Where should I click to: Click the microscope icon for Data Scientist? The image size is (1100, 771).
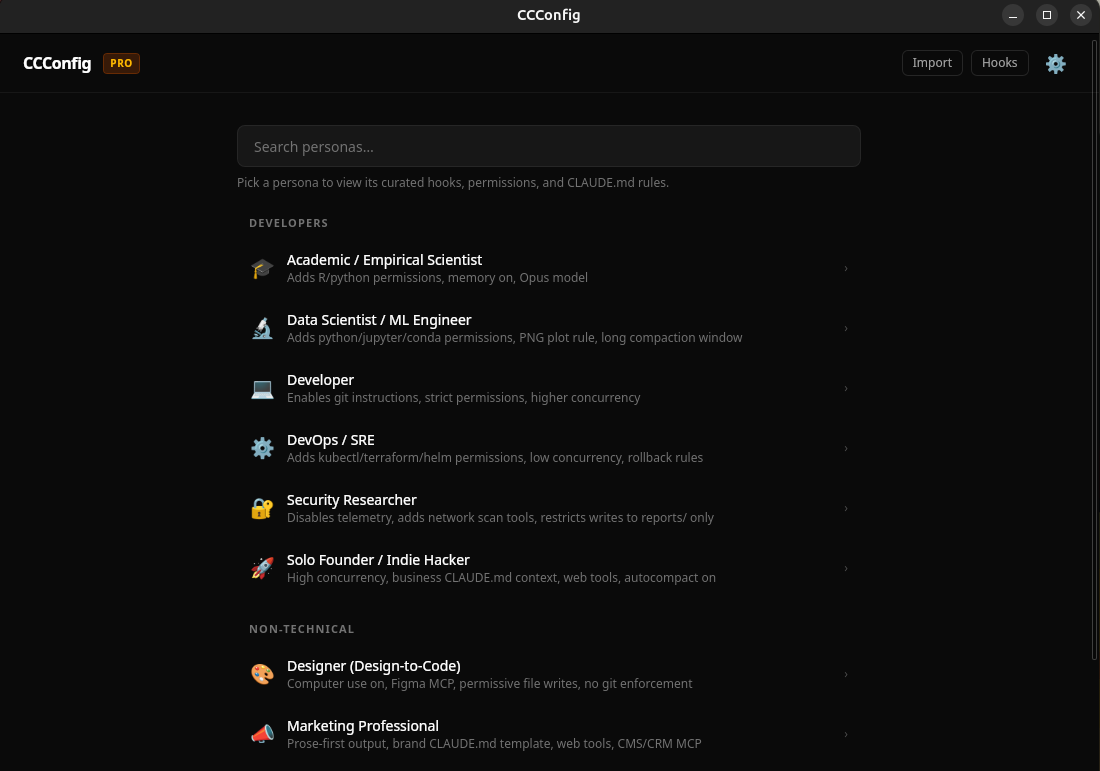[262, 328]
